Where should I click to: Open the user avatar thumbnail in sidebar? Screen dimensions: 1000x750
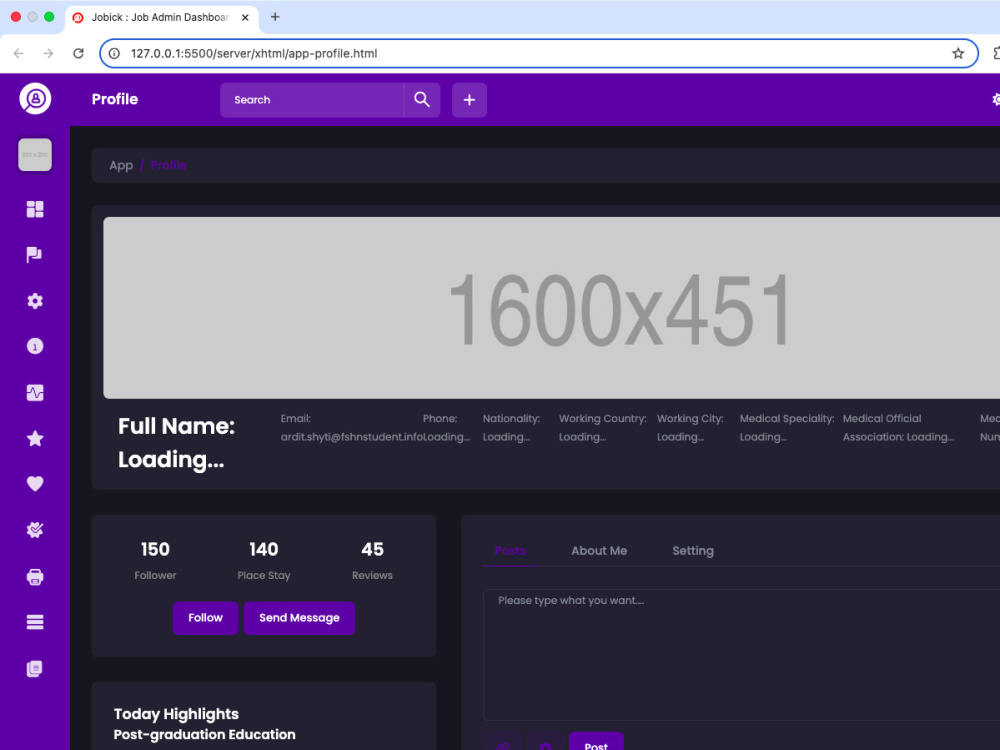coord(35,155)
